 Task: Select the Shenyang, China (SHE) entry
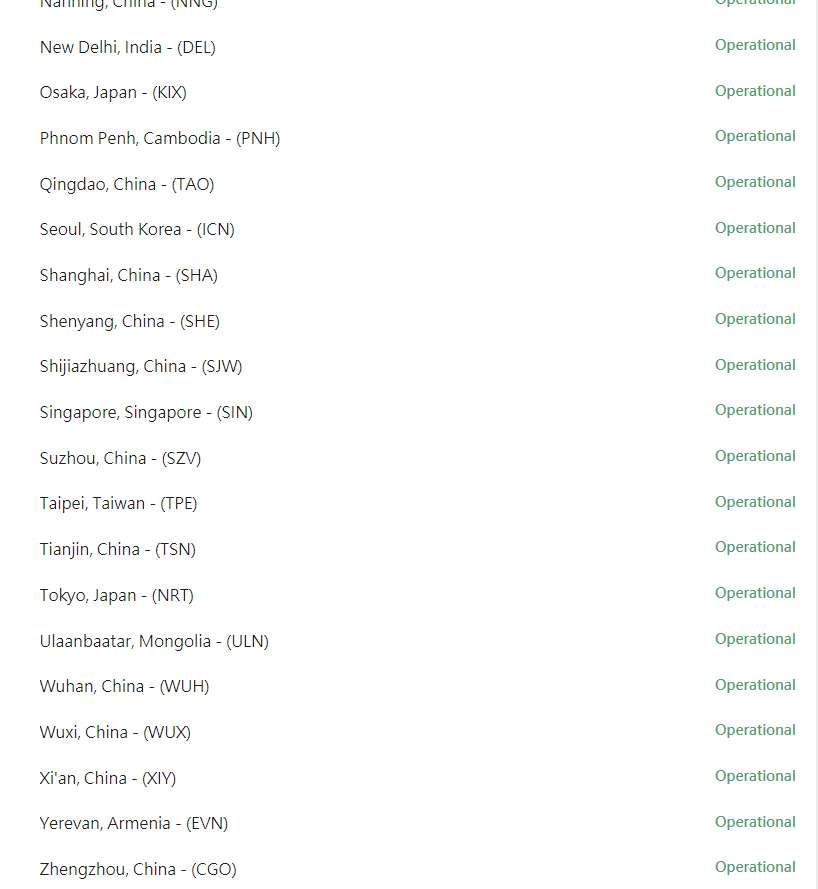130,321
